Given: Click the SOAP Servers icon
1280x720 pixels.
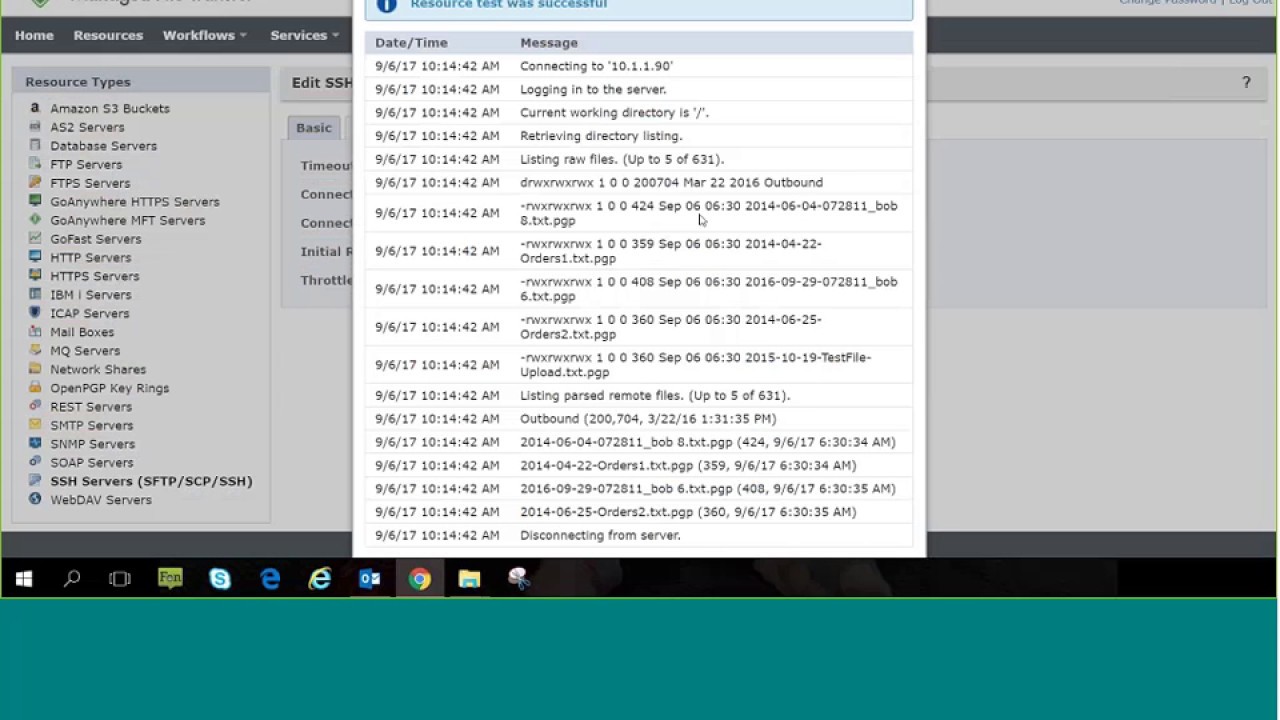Looking at the screenshot, I should pos(35,463).
